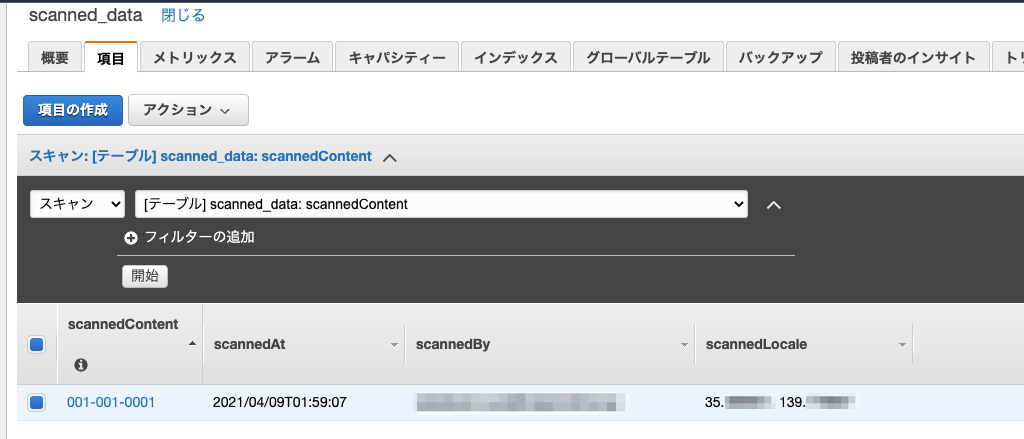1024x439 pixels.
Task: Collapse the scan panel with the dark-bar chevron
Action: coord(773,205)
